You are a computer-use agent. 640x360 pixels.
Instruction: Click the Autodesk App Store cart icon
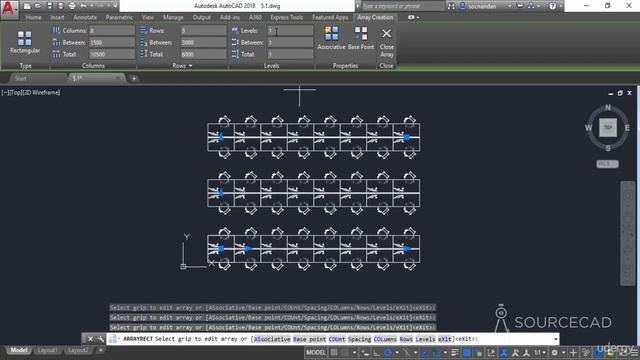[x=520, y=6]
